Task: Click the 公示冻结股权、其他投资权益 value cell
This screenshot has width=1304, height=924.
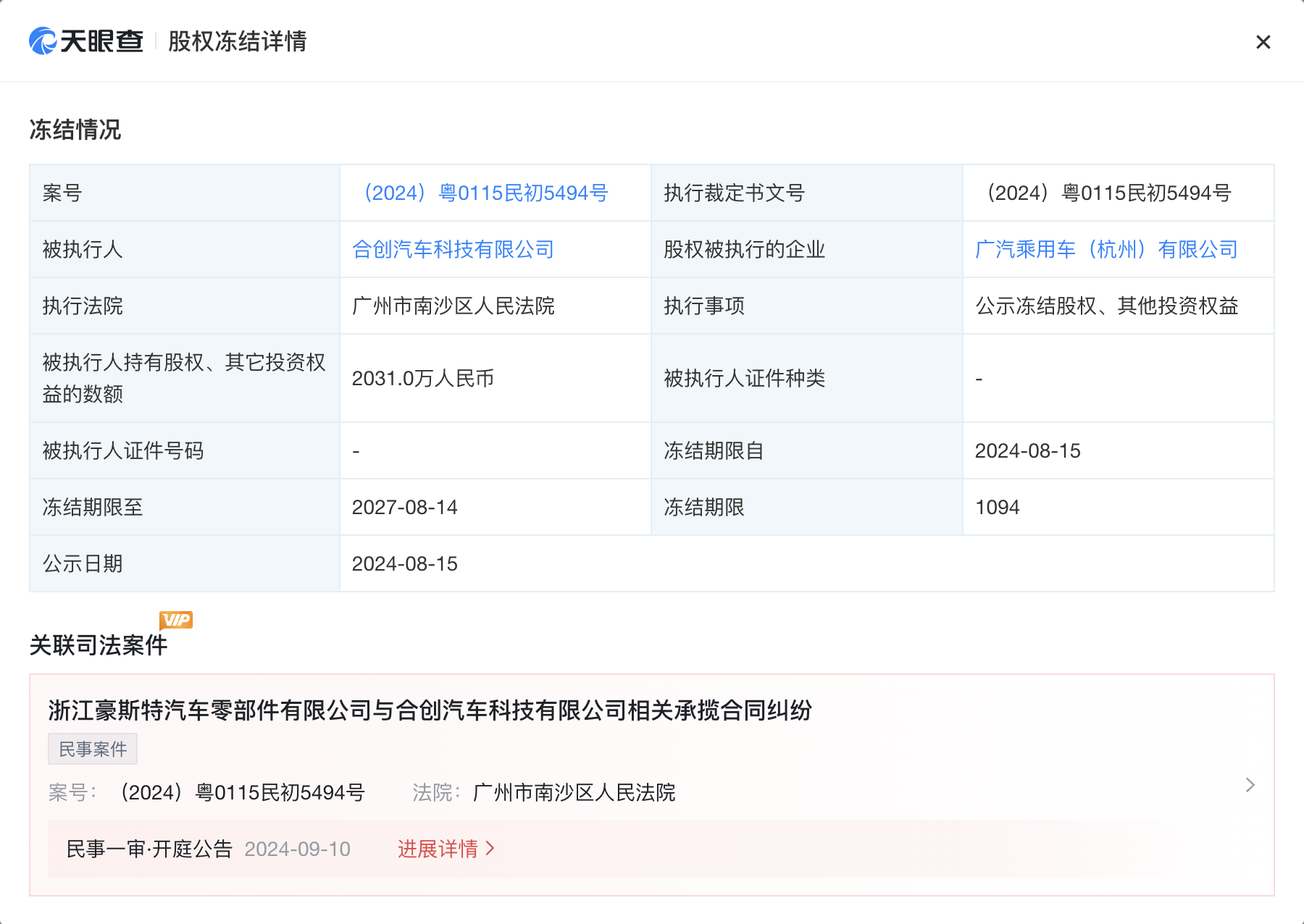Action: (1106, 306)
